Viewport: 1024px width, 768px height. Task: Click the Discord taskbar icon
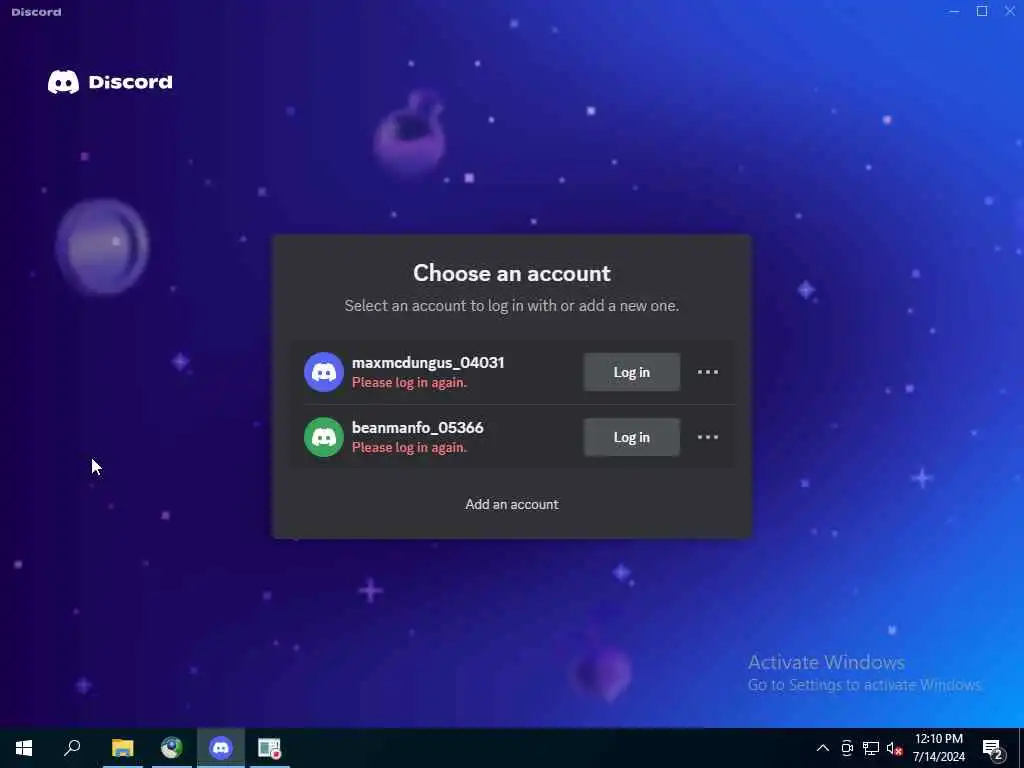221,748
